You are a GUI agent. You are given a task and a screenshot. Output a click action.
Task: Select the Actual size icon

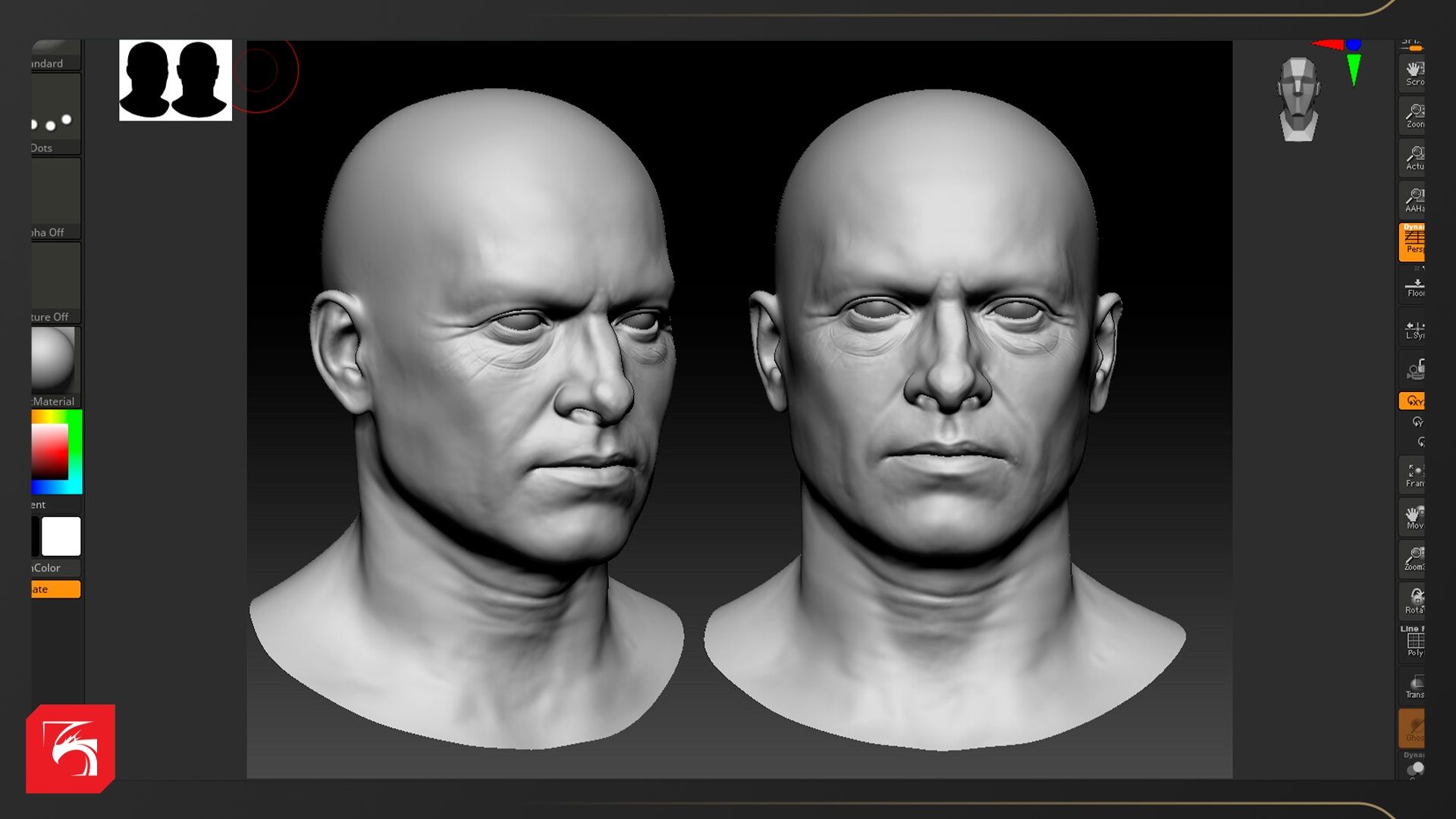pos(1413,158)
